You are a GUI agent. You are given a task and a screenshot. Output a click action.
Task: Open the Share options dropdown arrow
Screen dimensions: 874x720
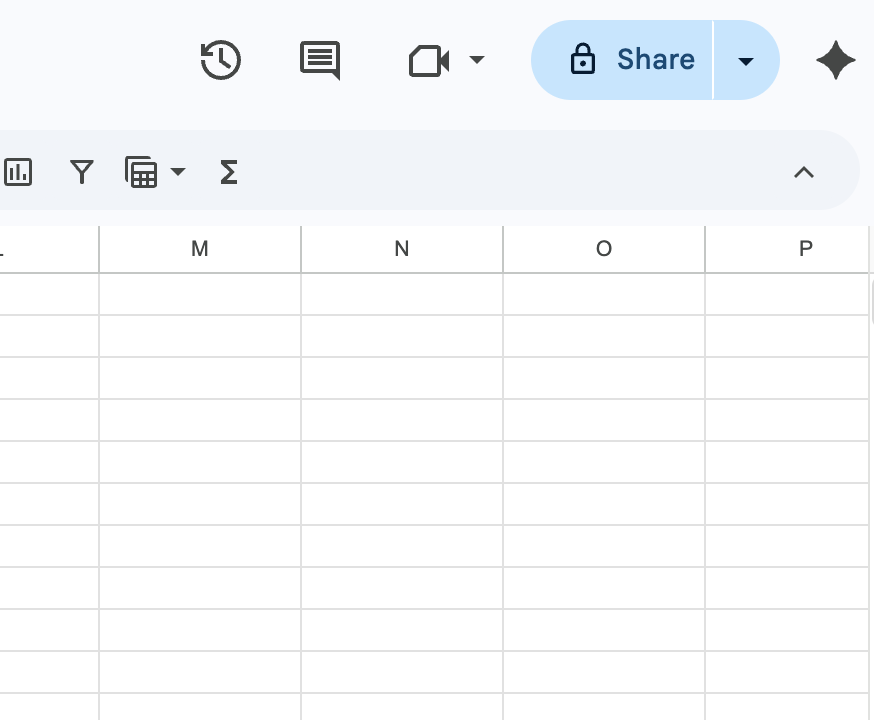coord(745,60)
